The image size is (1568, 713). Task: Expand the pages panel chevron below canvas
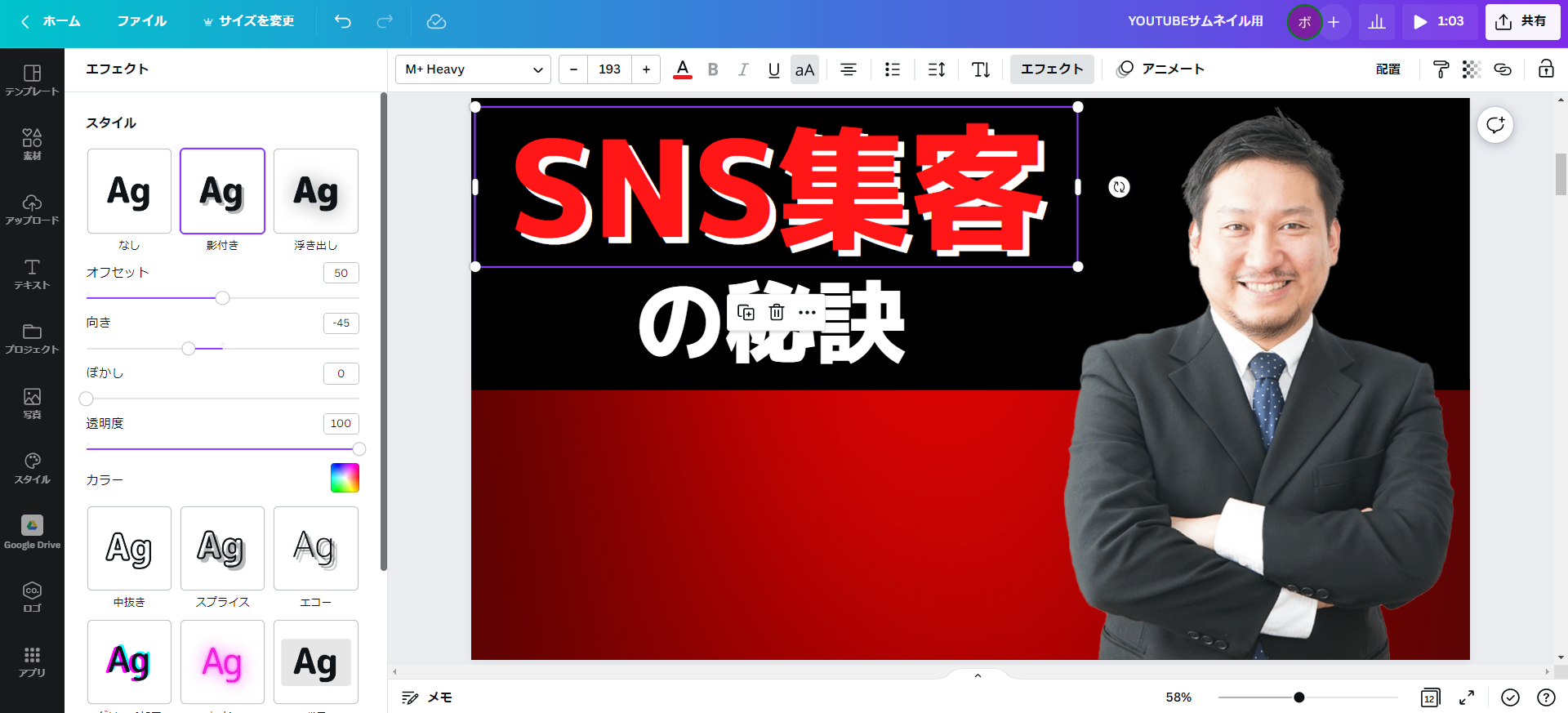pyautogui.click(x=978, y=675)
